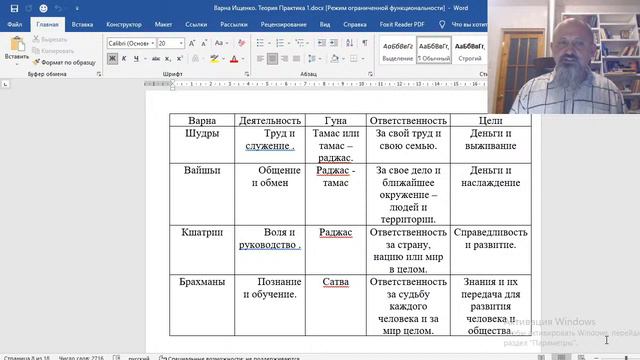Apply paragraph shading paint bucket

click(x=335, y=59)
